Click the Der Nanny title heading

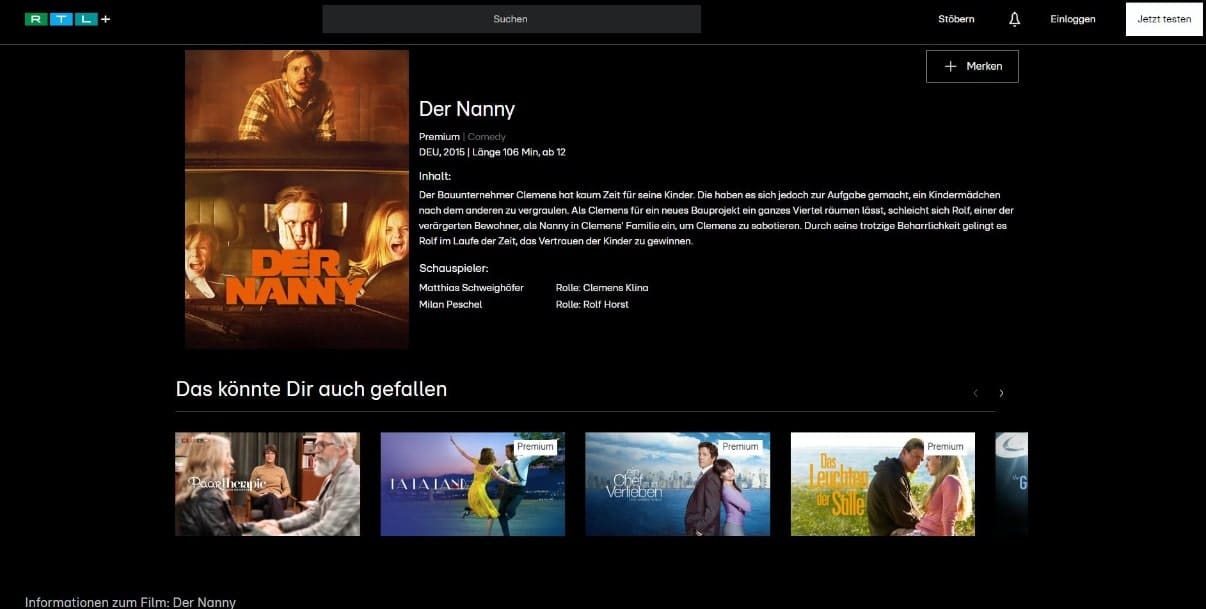pyautogui.click(x=467, y=109)
